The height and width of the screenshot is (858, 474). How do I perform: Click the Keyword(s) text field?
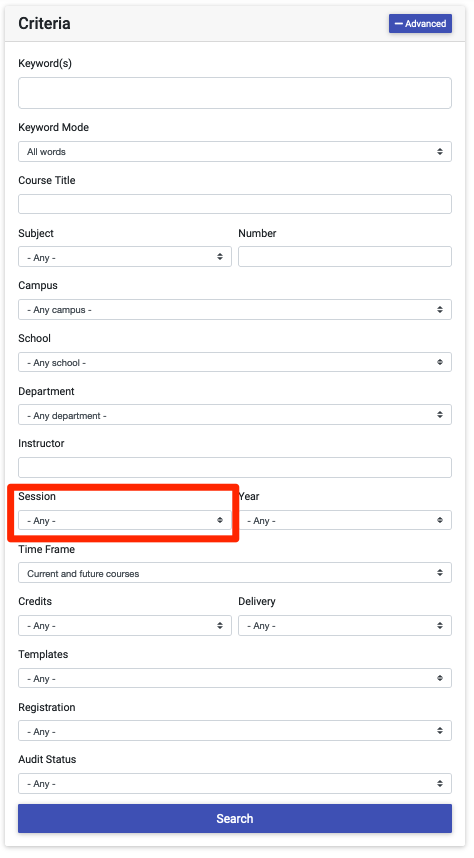pos(234,93)
